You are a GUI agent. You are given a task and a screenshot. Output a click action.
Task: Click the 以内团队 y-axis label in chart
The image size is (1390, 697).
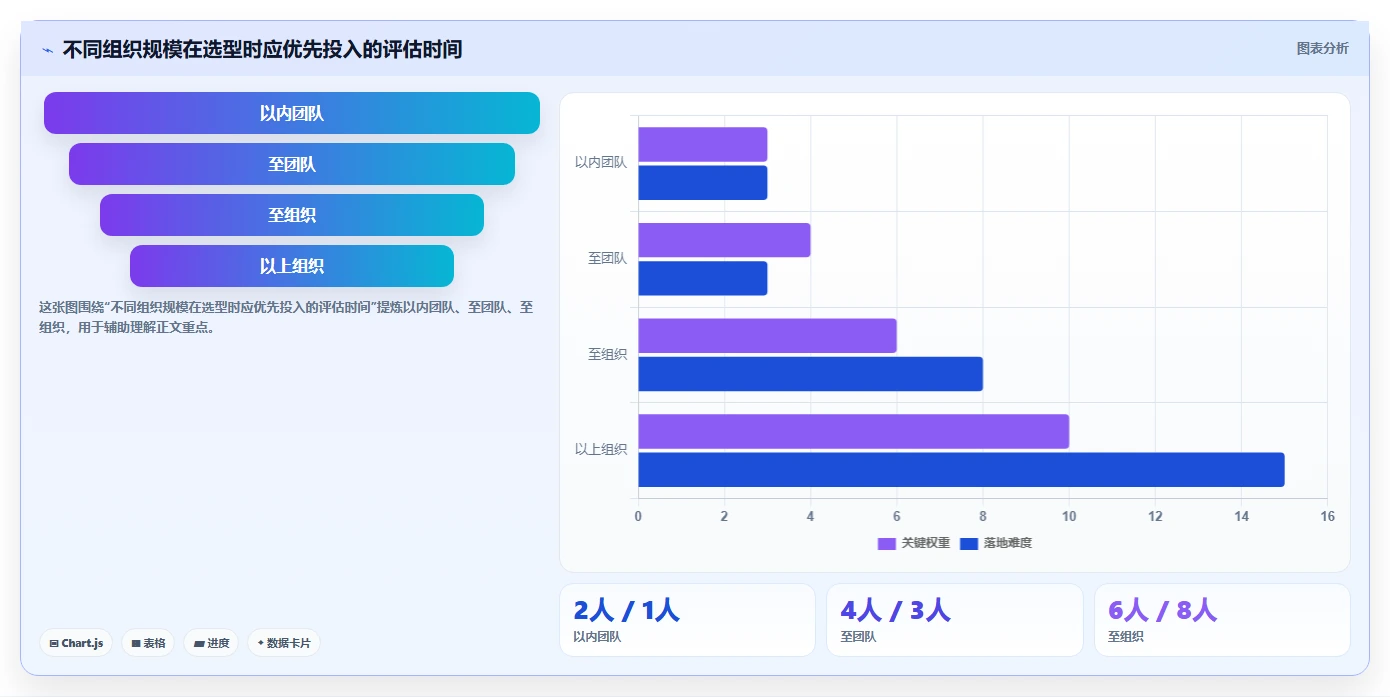[x=601, y=162]
